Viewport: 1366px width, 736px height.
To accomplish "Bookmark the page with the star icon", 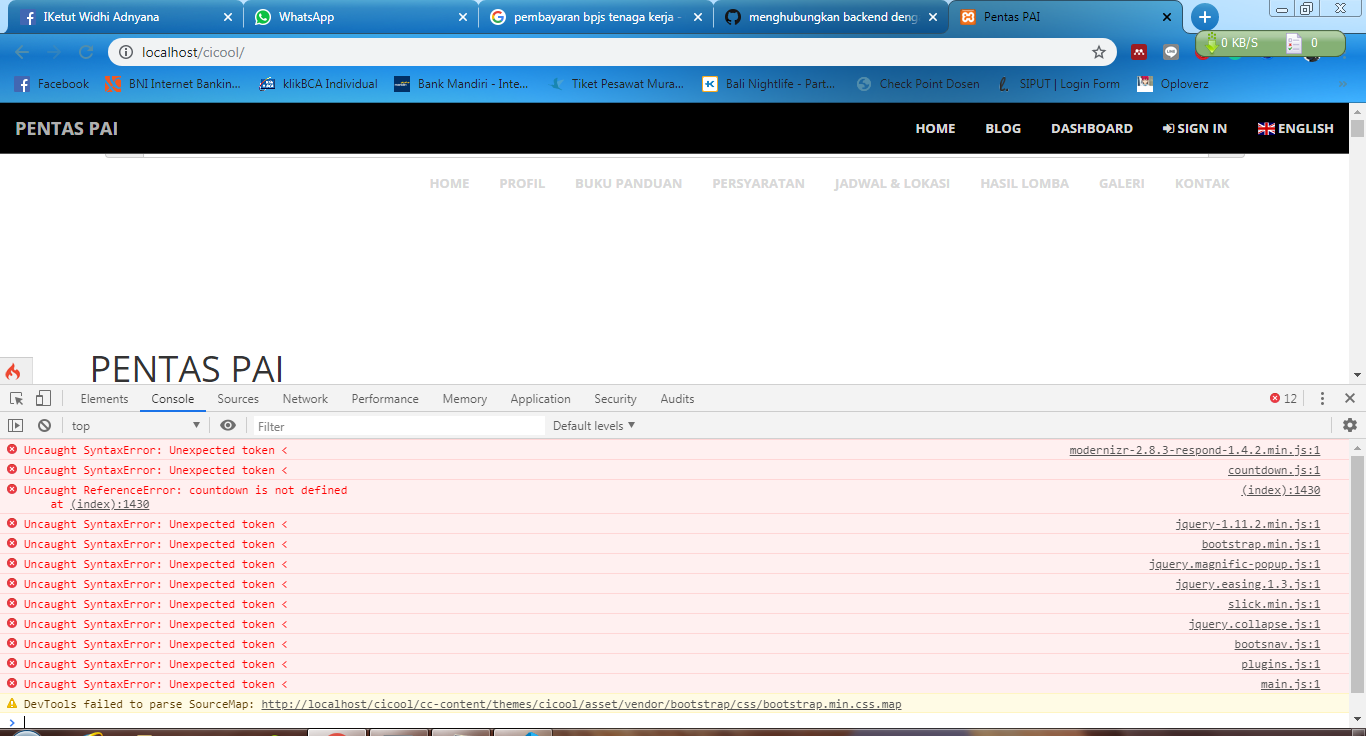I will click(x=1099, y=51).
